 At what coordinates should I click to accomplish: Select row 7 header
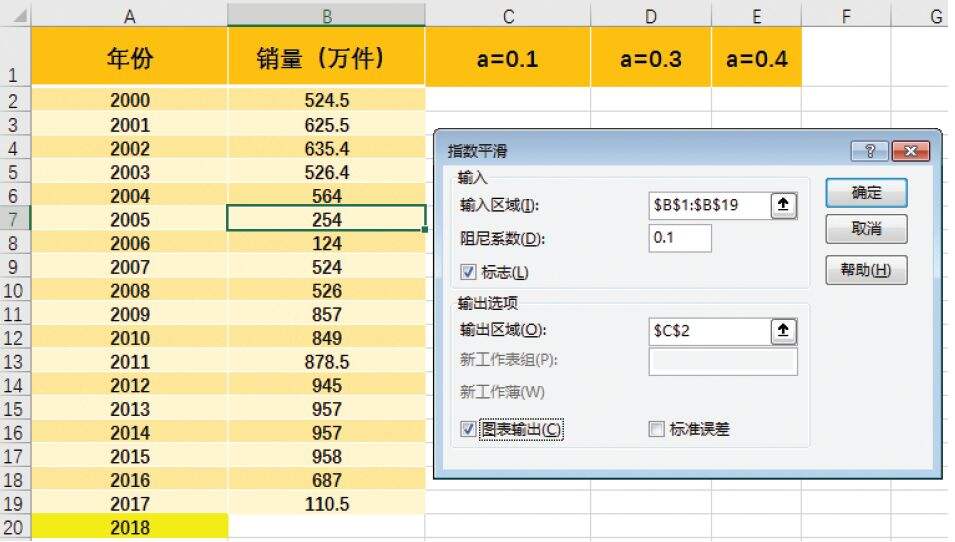[x=15, y=219]
